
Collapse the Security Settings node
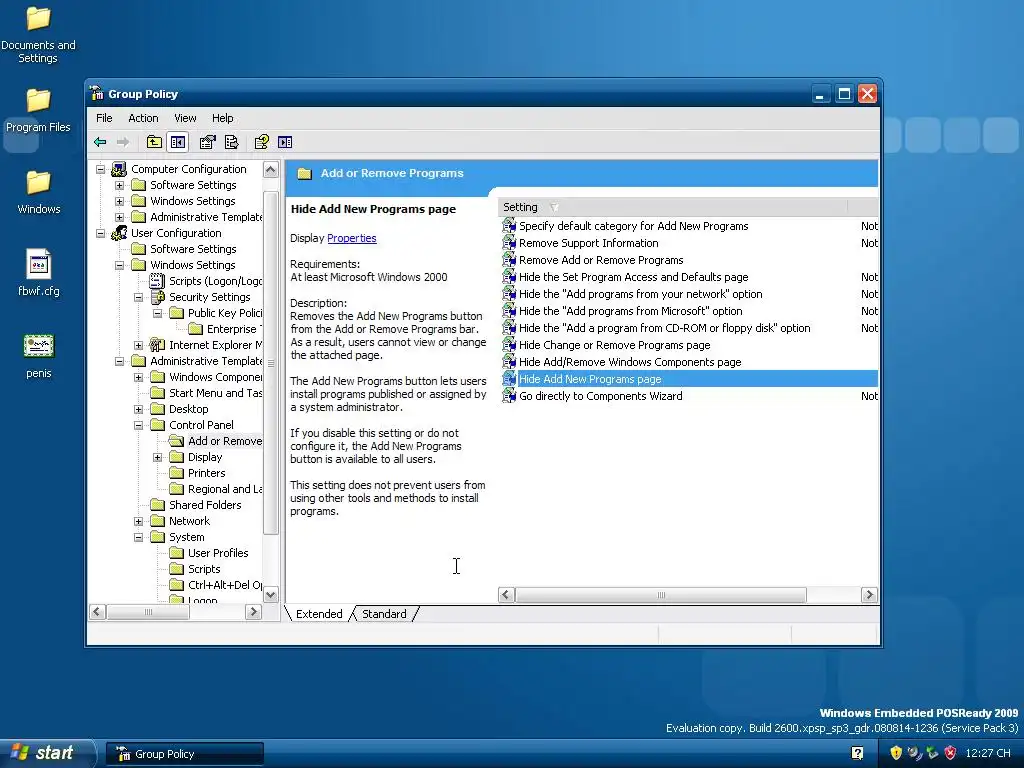(138, 297)
